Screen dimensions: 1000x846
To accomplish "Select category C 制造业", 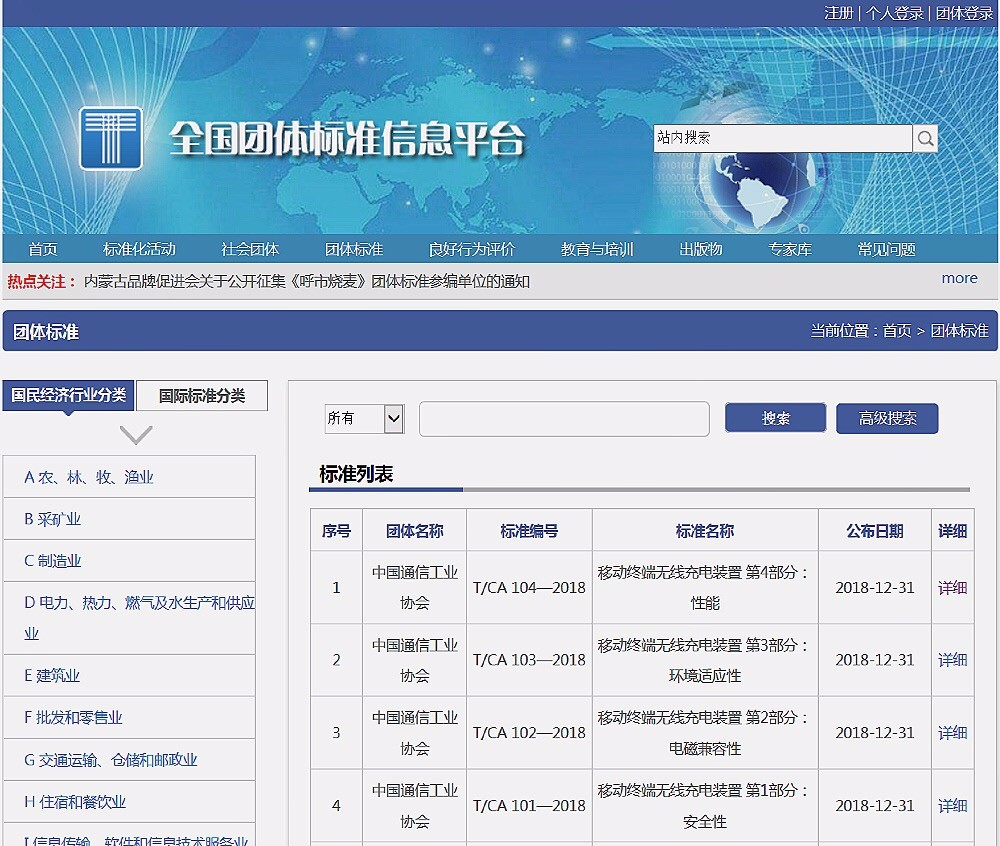I will (x=129, y=561).
